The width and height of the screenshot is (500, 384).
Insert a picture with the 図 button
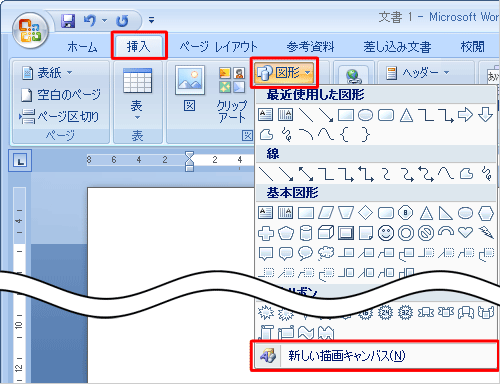pyautogui.click(x=190, y=89)
